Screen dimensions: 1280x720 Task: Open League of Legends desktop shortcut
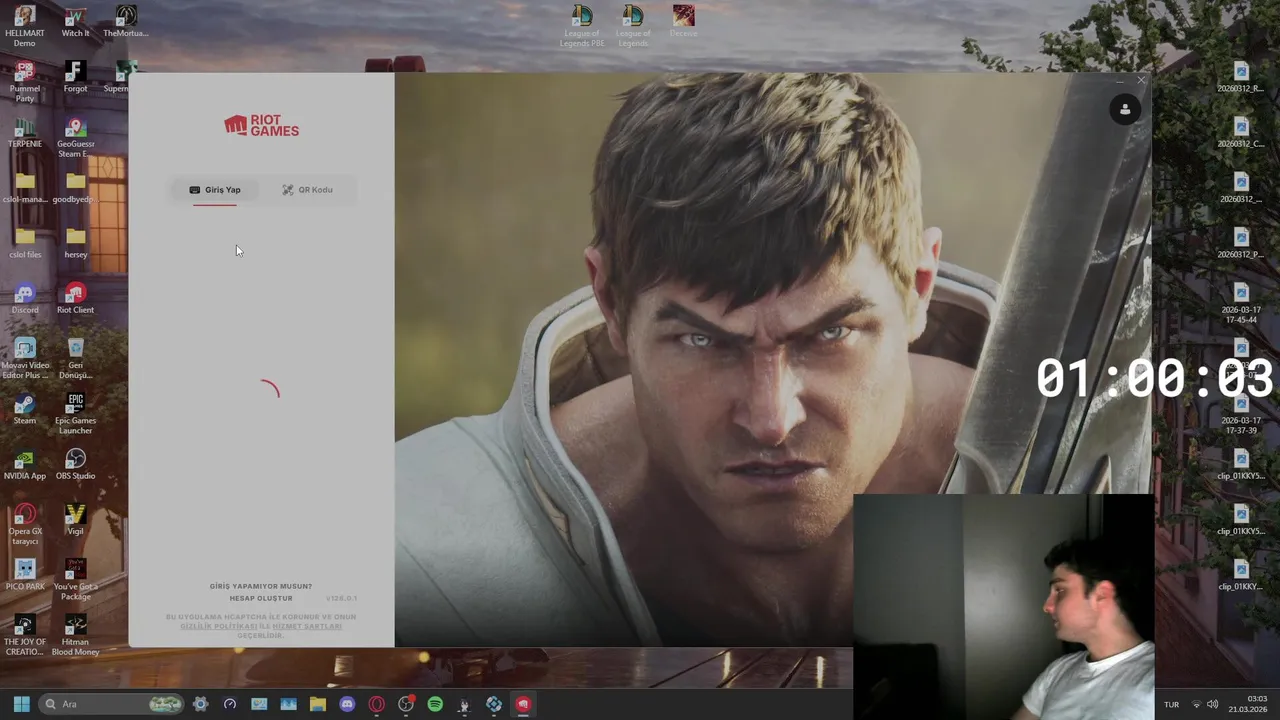pos(633,27)
